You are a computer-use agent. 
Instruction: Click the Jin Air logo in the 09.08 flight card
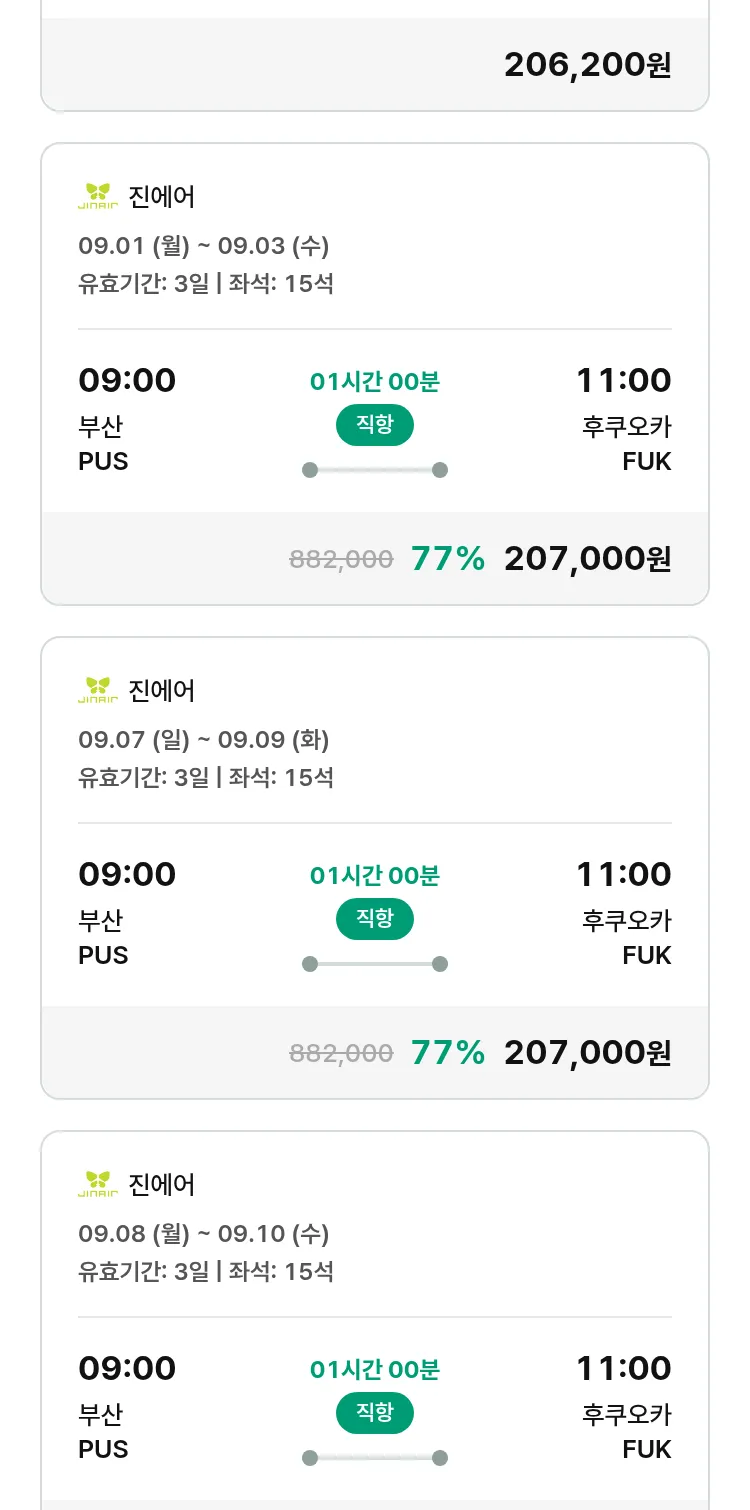[98, 1184]
